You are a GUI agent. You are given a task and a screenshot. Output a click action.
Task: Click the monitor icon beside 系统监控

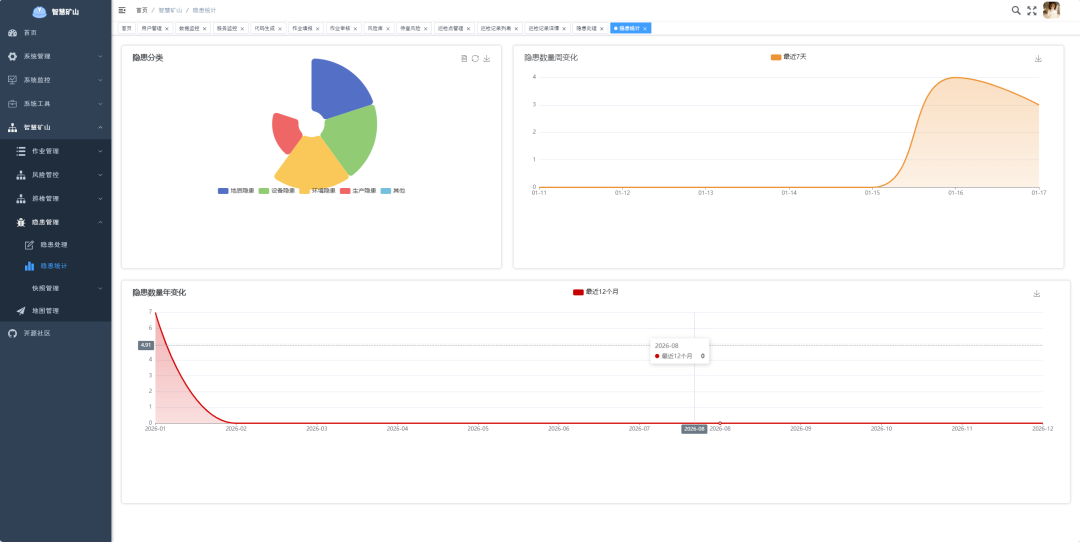(x=12, y=80)
